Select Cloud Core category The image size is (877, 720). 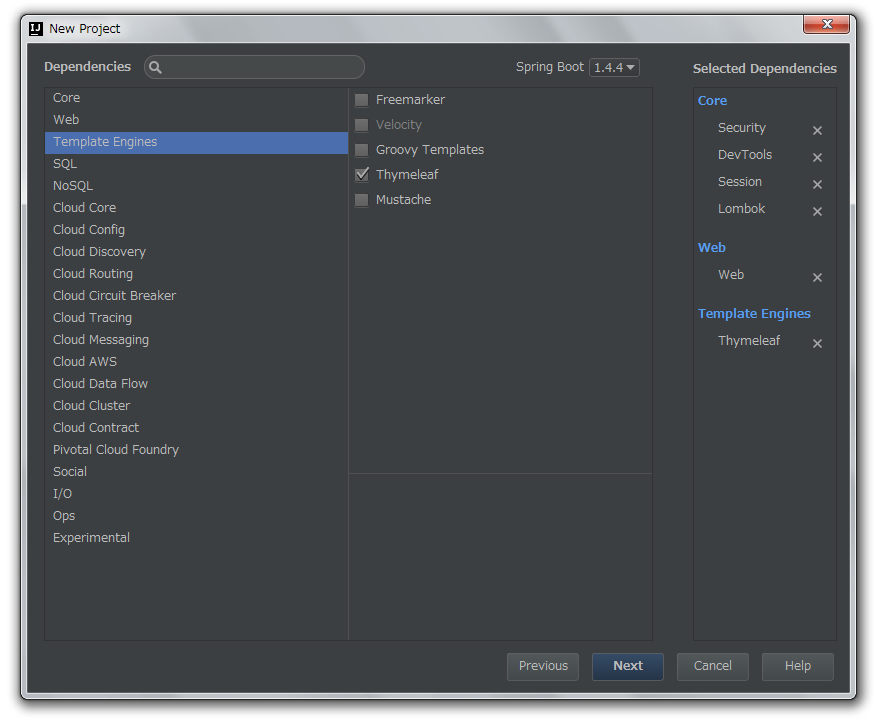pyautogui.click(x=196, y=208)
